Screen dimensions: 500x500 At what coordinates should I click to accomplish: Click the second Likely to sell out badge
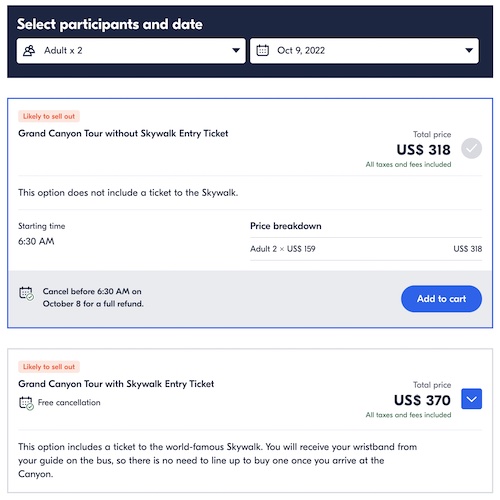point(49,367)
